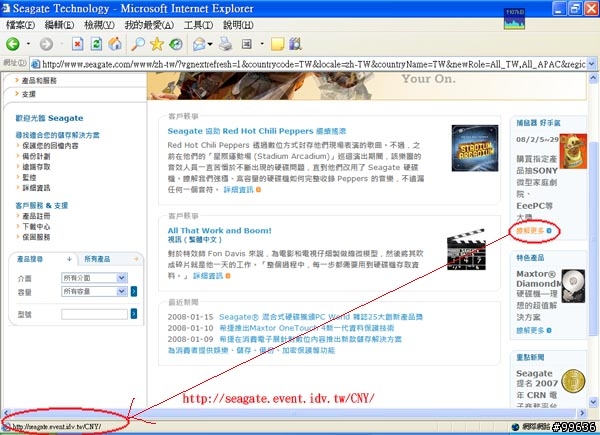Open the Back button history dropdown arrow
Viewport: 600px width, 435px height.
pyautogui.click(x=28, y=44)
